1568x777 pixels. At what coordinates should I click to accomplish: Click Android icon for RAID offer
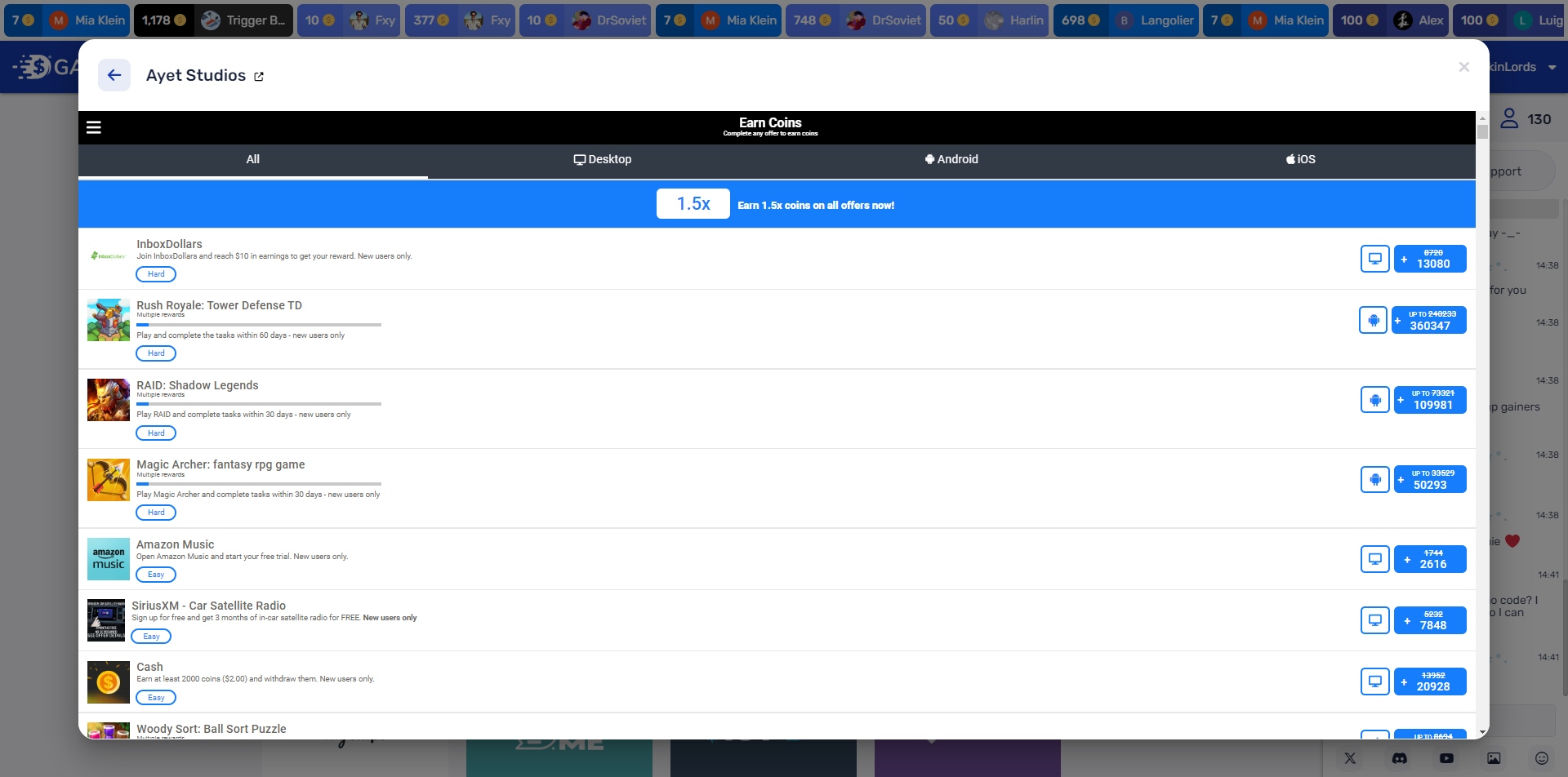1375,400
